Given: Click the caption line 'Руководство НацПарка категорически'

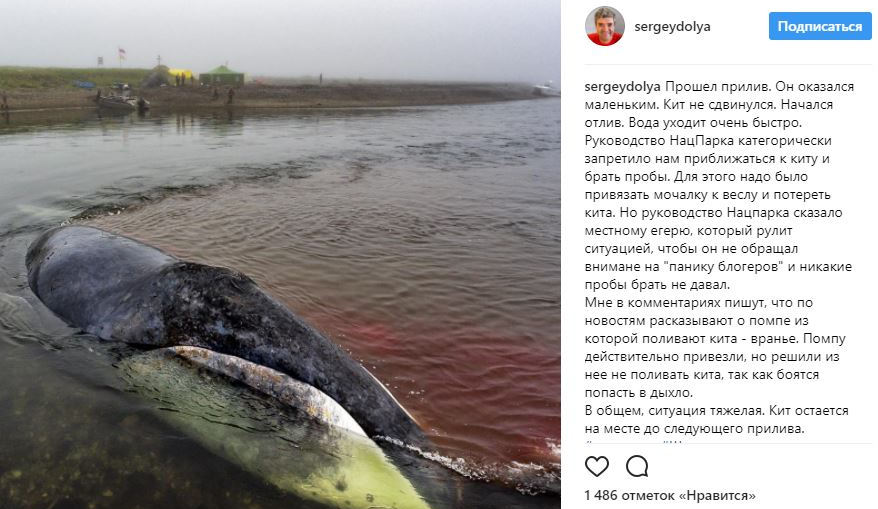Looking at the screenshot, I should tap(708, 141).
